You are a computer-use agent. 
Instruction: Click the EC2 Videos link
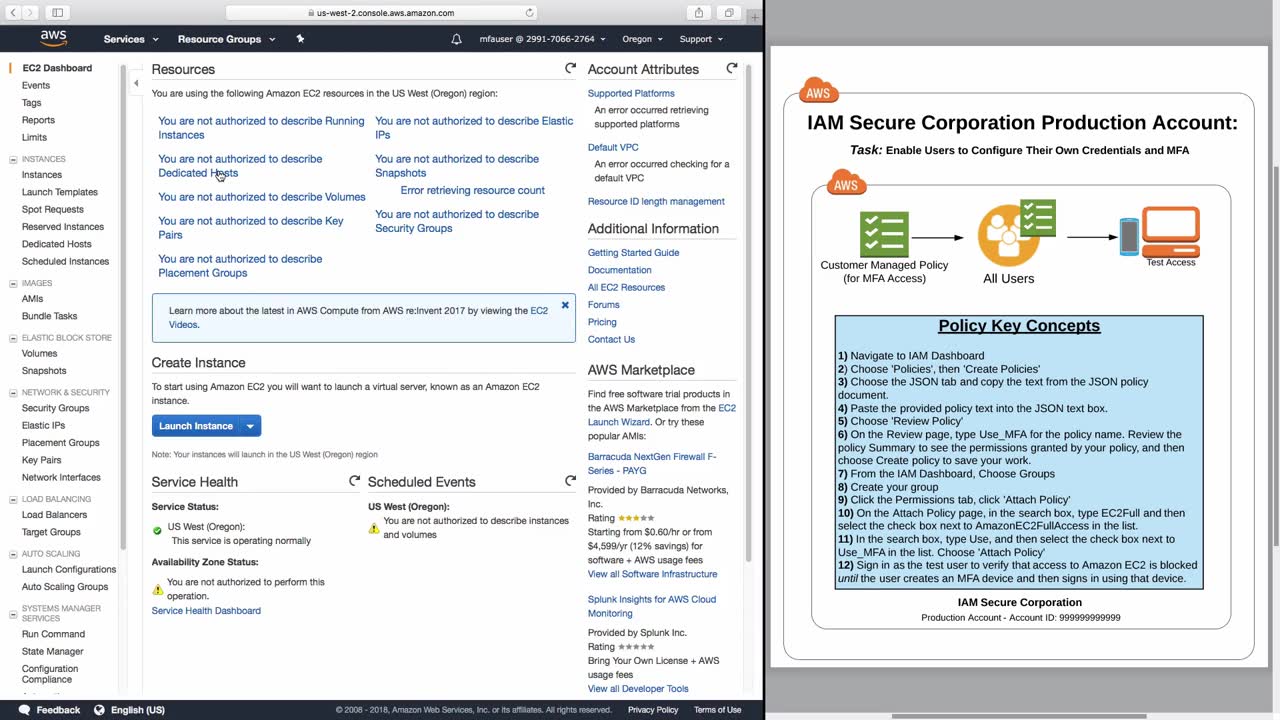coord(539,311)
